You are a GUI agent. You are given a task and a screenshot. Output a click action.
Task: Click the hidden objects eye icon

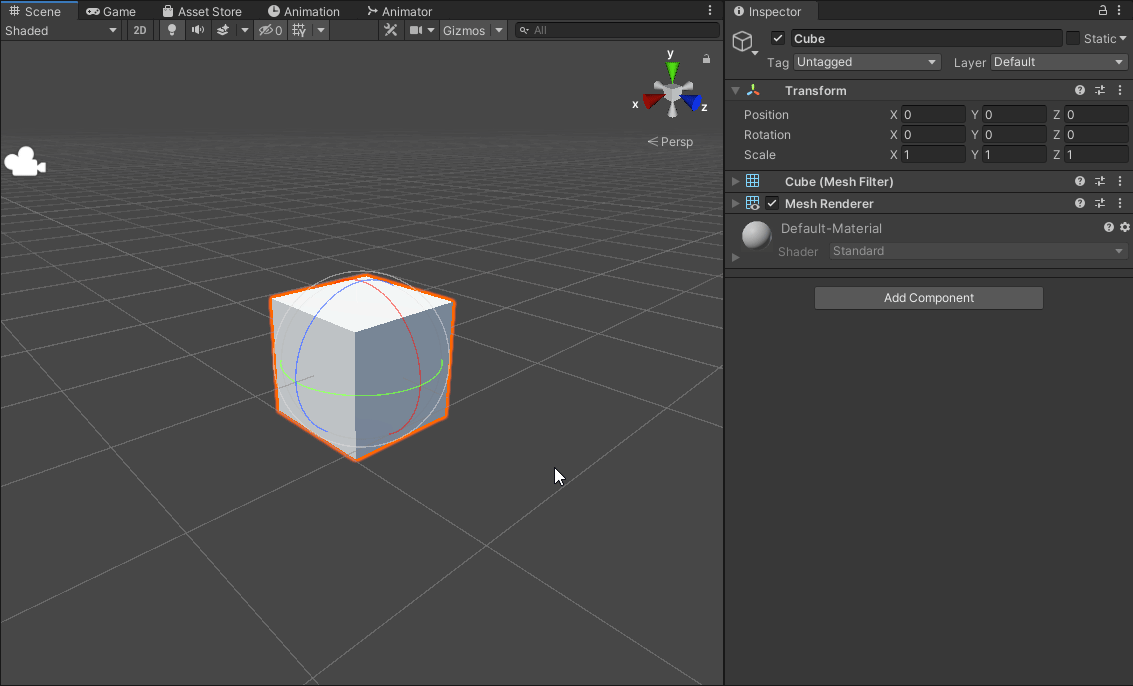[267, 30]
